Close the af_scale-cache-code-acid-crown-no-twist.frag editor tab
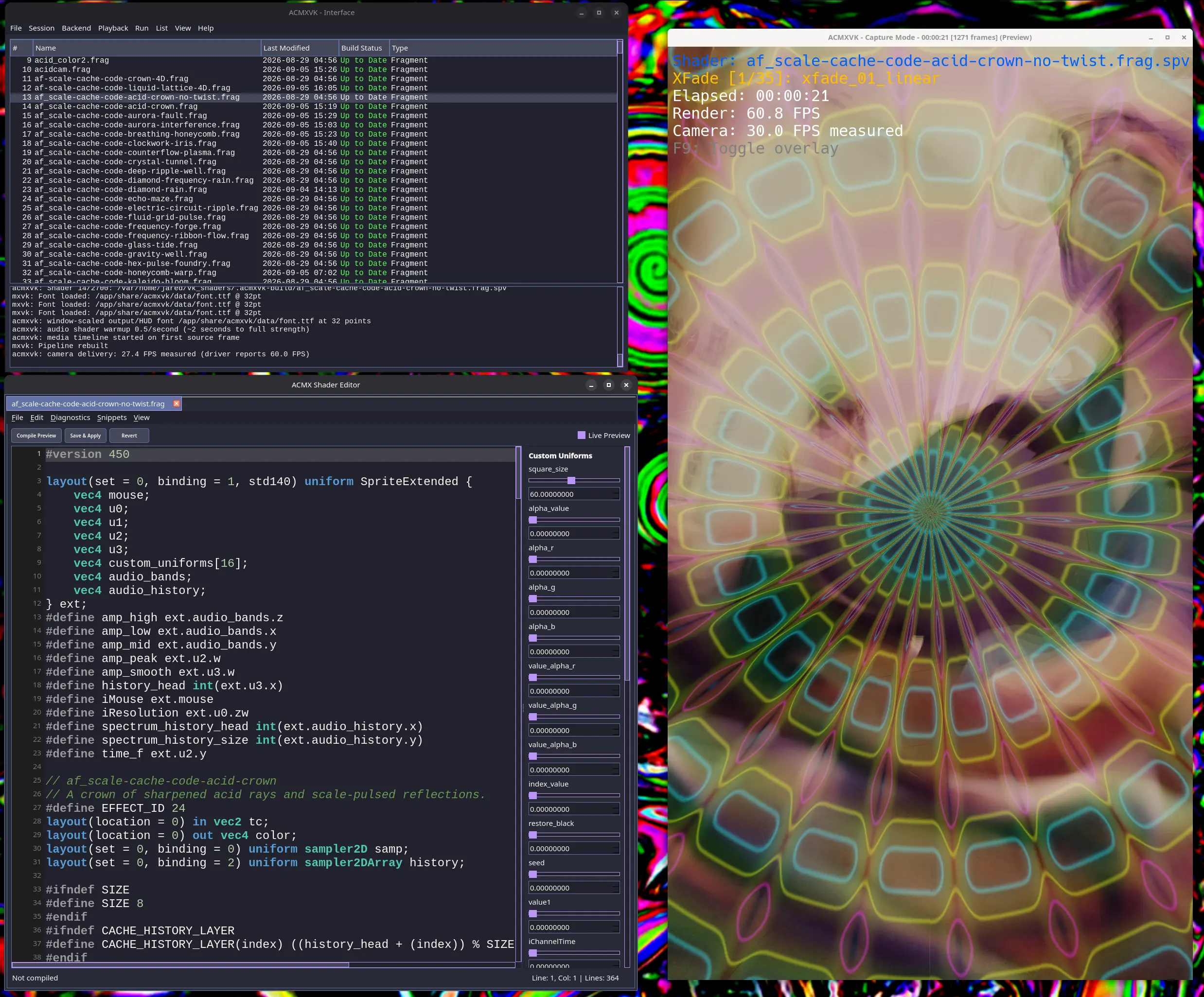Viewport: 1204px width, 997px height. point(177,403)
